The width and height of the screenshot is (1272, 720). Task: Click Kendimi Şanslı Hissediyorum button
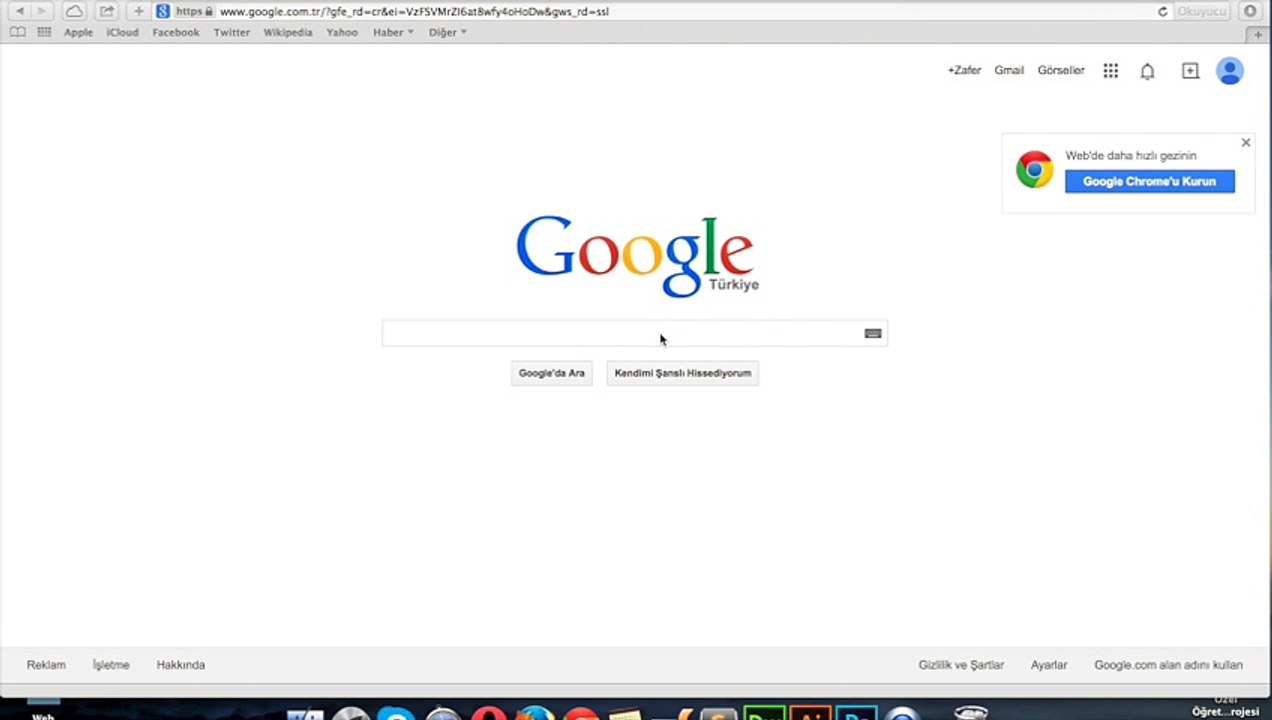[683, 373]
